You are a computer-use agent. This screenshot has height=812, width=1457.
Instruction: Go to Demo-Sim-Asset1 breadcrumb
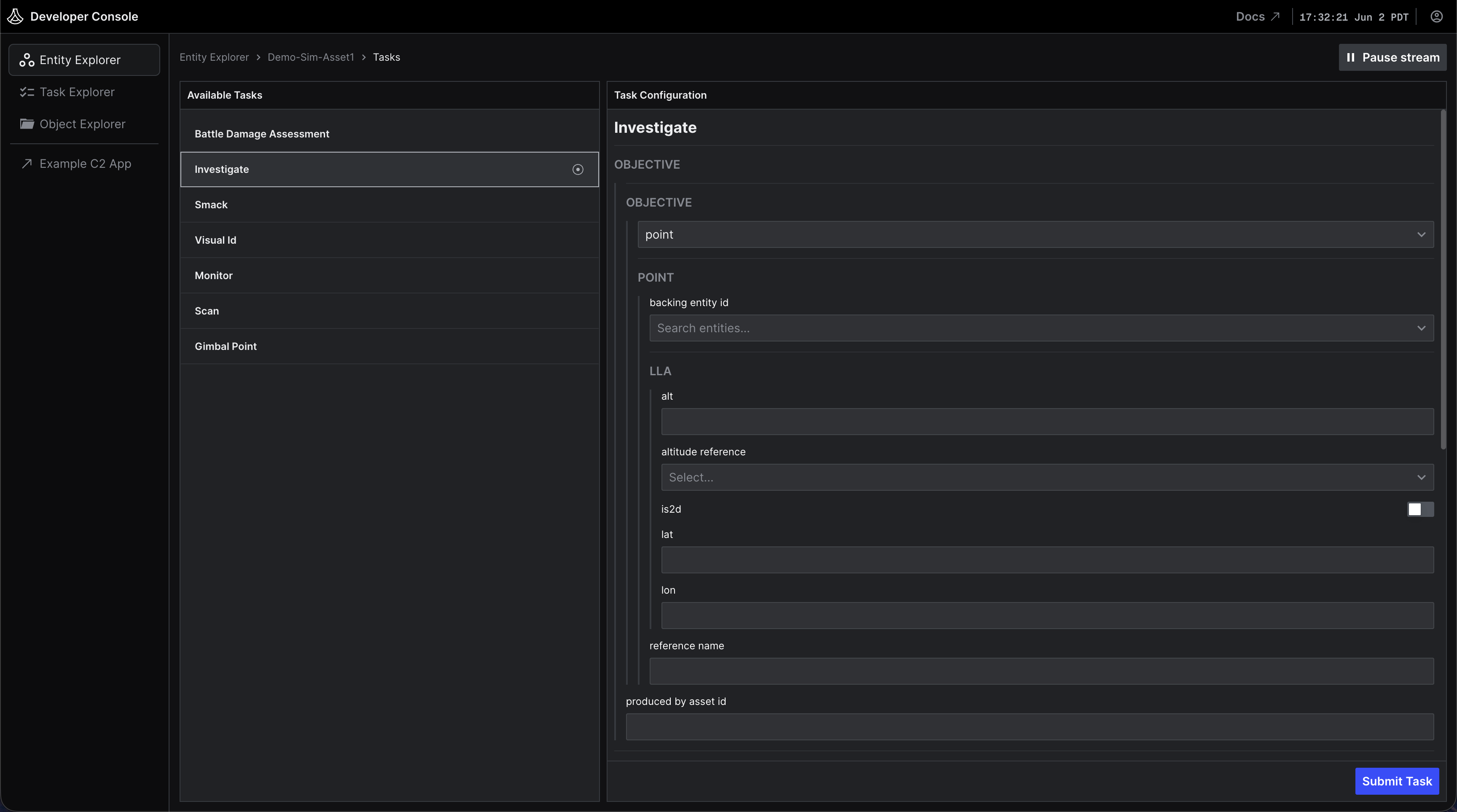[311, 57]
